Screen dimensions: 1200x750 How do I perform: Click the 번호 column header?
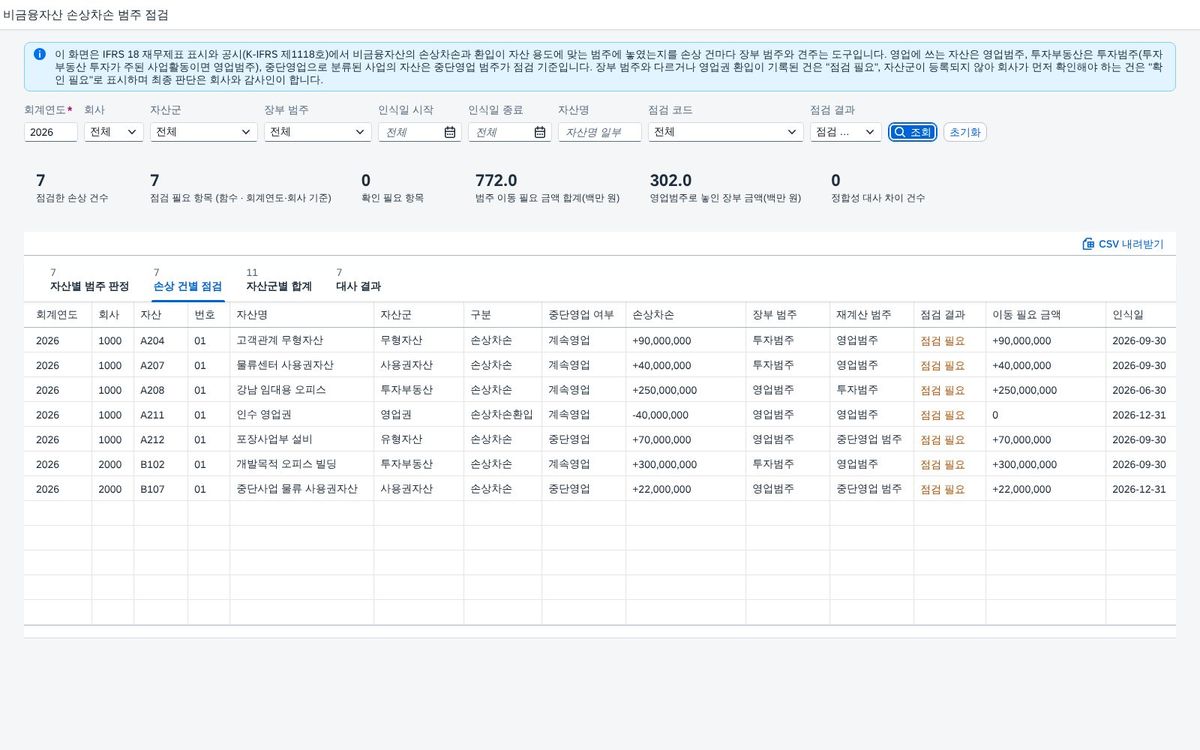tap(207, 314)
